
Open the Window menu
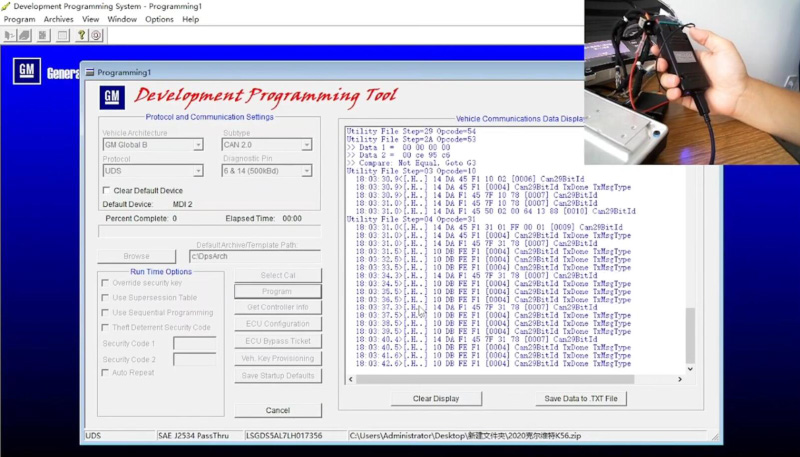click(122, 19)
